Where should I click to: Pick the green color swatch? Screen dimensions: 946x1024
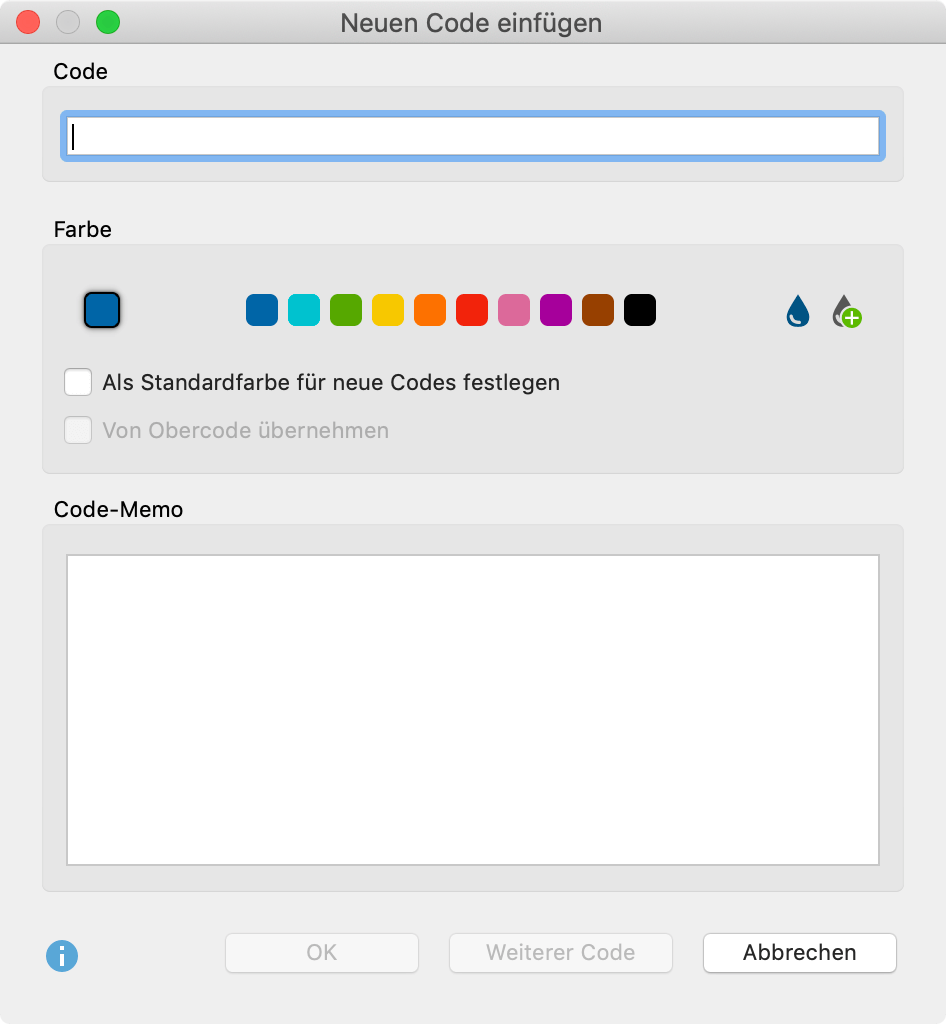[346, 310]
